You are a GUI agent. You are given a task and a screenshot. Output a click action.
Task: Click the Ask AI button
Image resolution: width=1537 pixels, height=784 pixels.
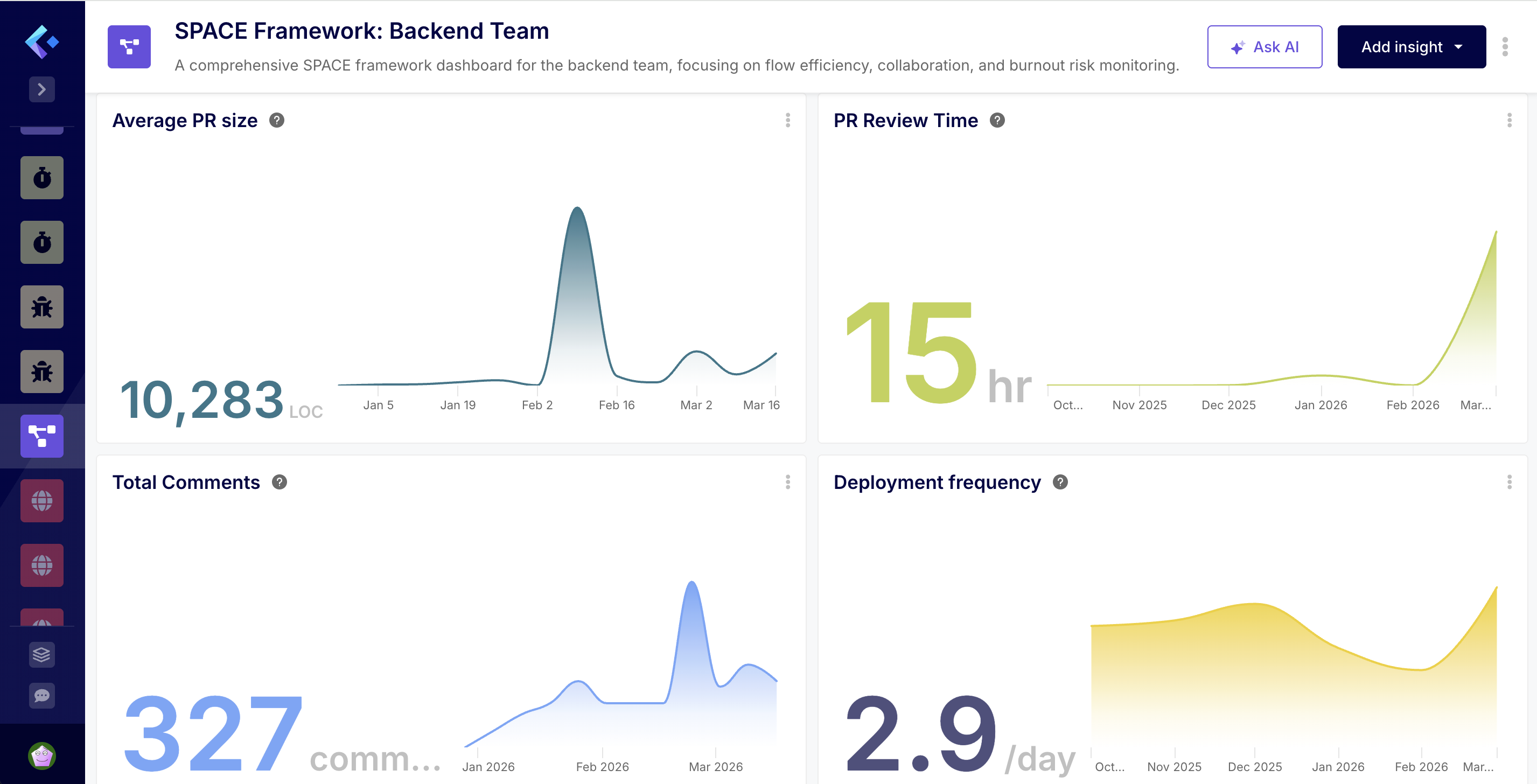(x=1264, y=46)
